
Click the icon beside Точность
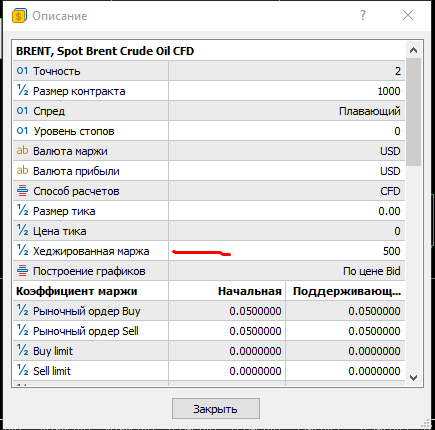click(x=22, y=71)
